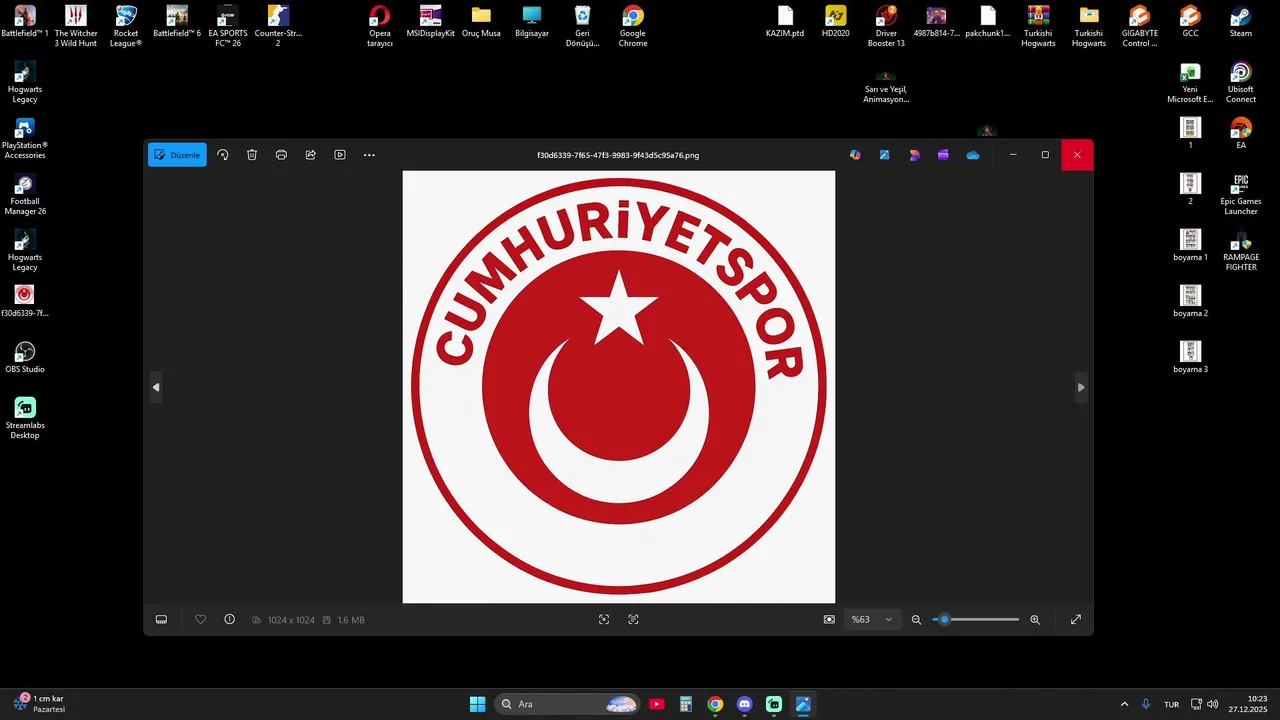This screenshot has width=1280, height=720.
Task: Click the microphone icon in system tray
Action: (x=1146, y=704)
